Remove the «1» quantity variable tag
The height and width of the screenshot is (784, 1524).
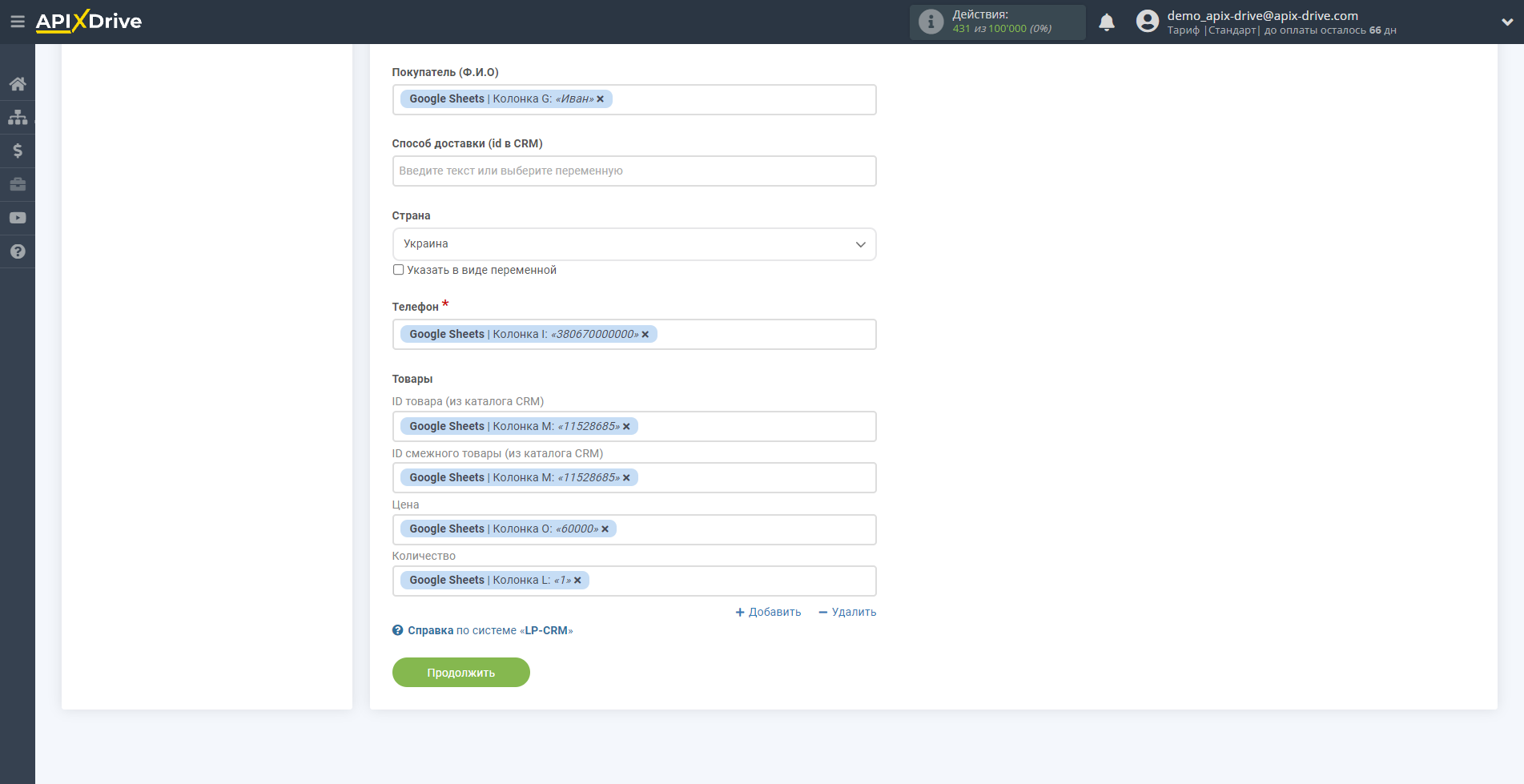pos(577,581)
